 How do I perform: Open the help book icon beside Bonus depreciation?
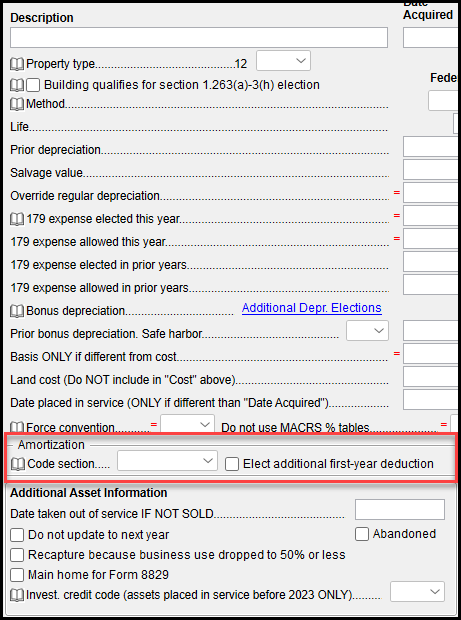click(17, 311)
